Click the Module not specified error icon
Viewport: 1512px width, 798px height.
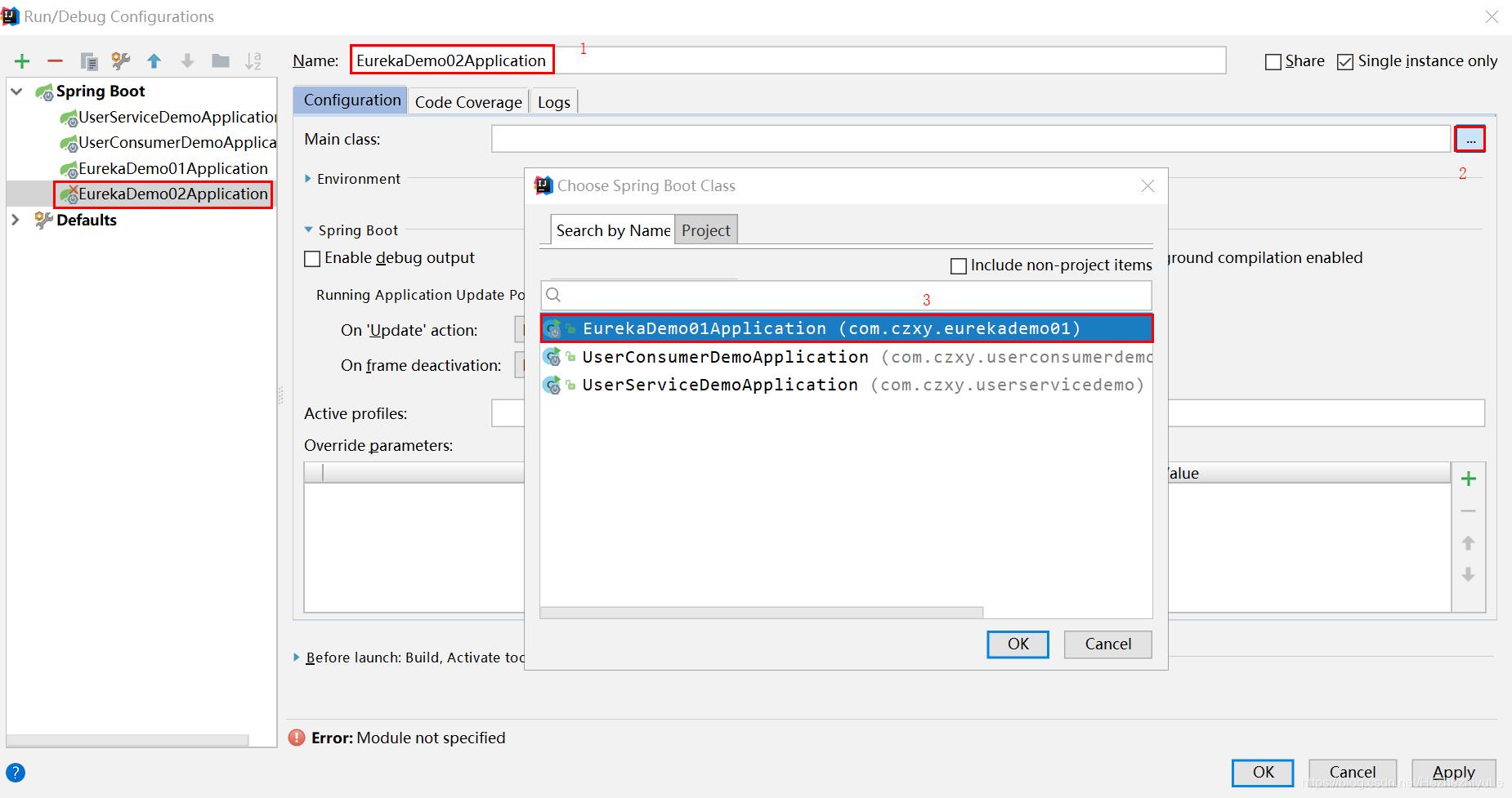point(297,738)
